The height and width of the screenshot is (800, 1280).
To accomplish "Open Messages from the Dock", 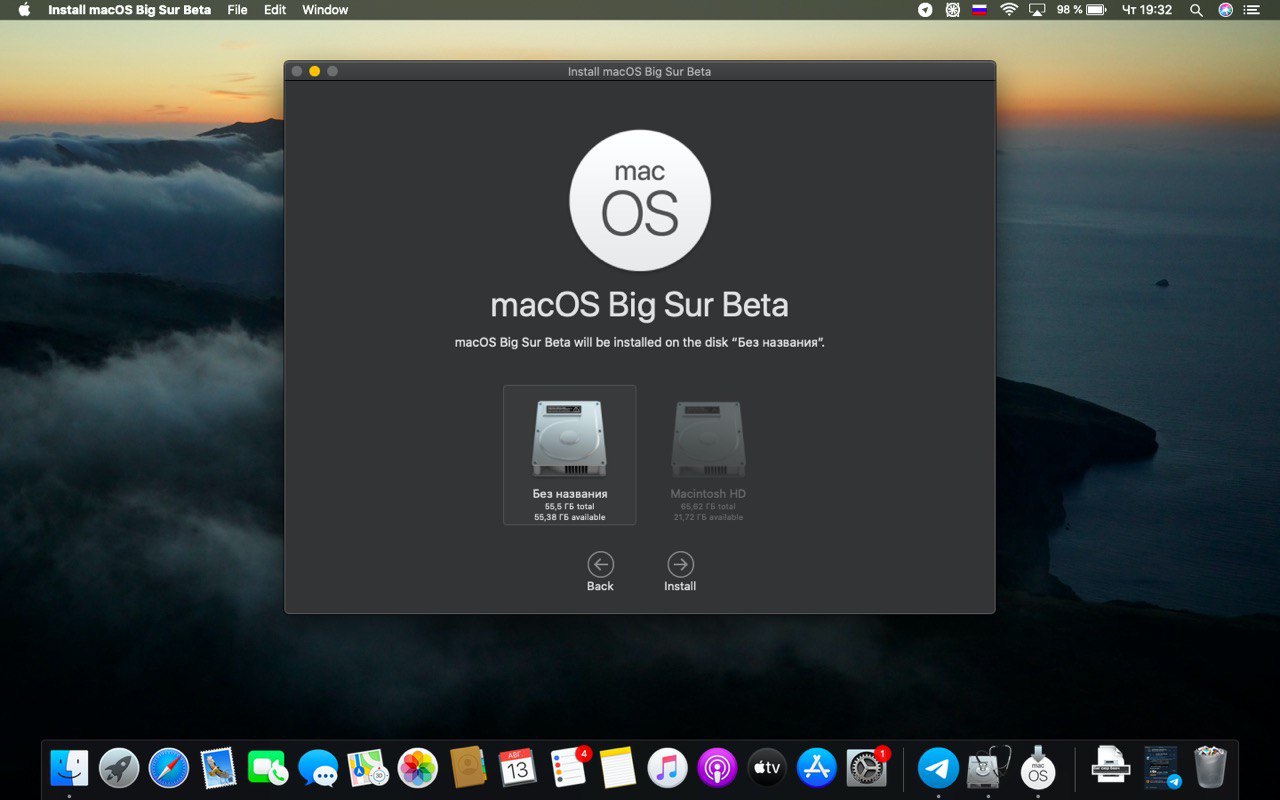I will click(318, 768).
